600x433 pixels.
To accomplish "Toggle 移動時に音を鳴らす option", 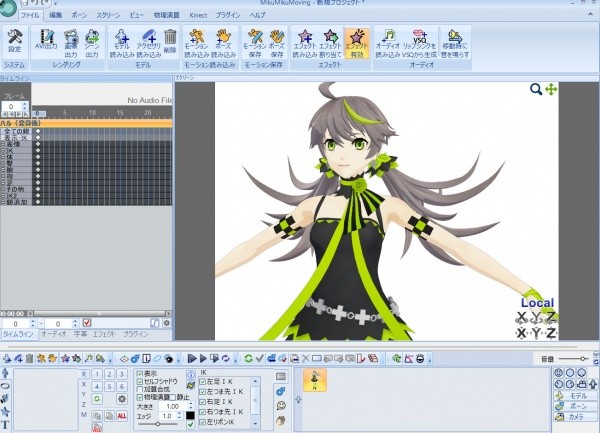I will pyautogui.click(x=455, y=43).
